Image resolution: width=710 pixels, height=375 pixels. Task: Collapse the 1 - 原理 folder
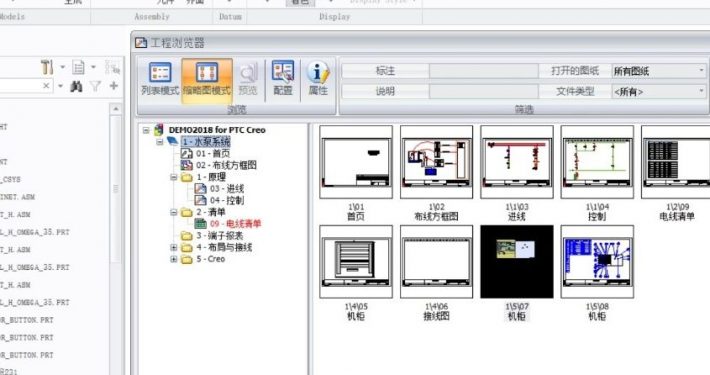click(x=173, y=177)
